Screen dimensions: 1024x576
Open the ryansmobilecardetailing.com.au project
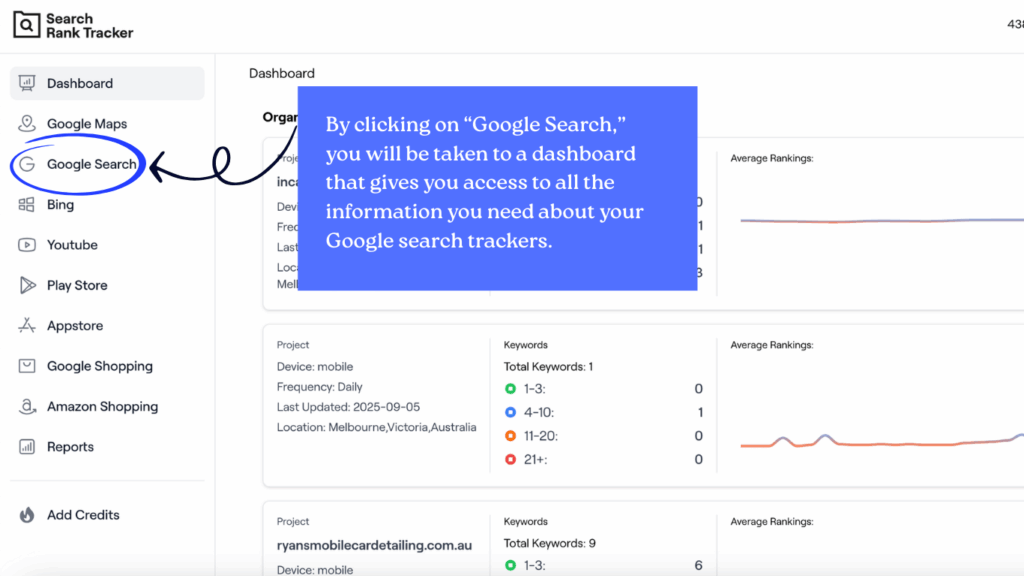point(374,545)
